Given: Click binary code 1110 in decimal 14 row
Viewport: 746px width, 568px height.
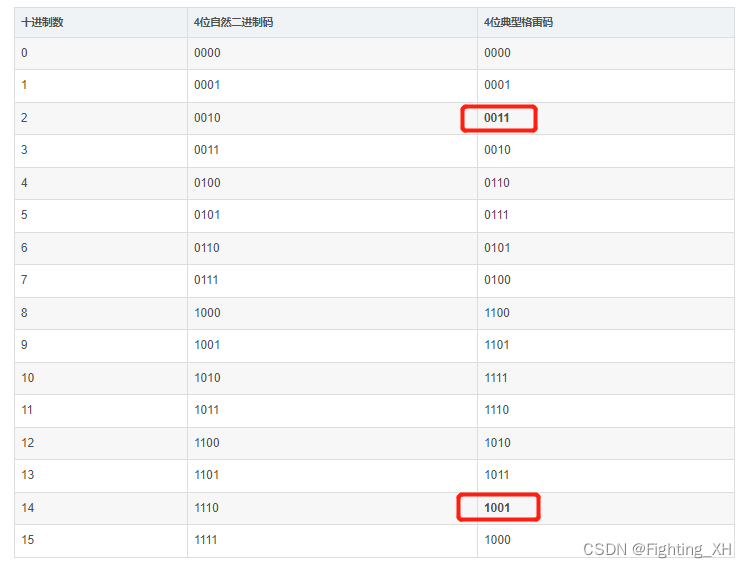Looking at the screenshot, I should pyautogui.click(x=206, y=508).
